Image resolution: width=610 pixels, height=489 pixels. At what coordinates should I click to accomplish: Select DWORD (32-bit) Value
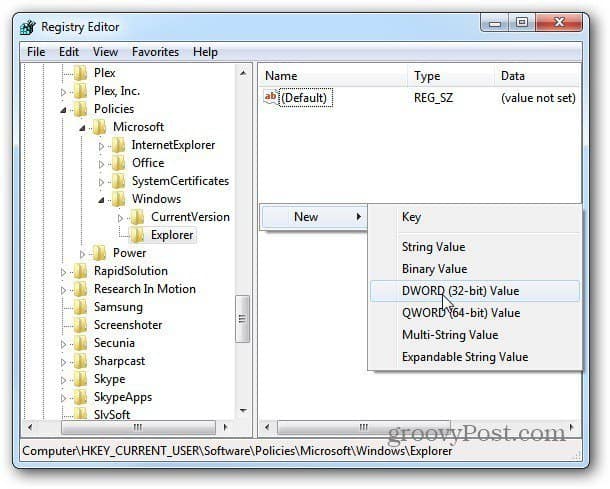(474, 291)
